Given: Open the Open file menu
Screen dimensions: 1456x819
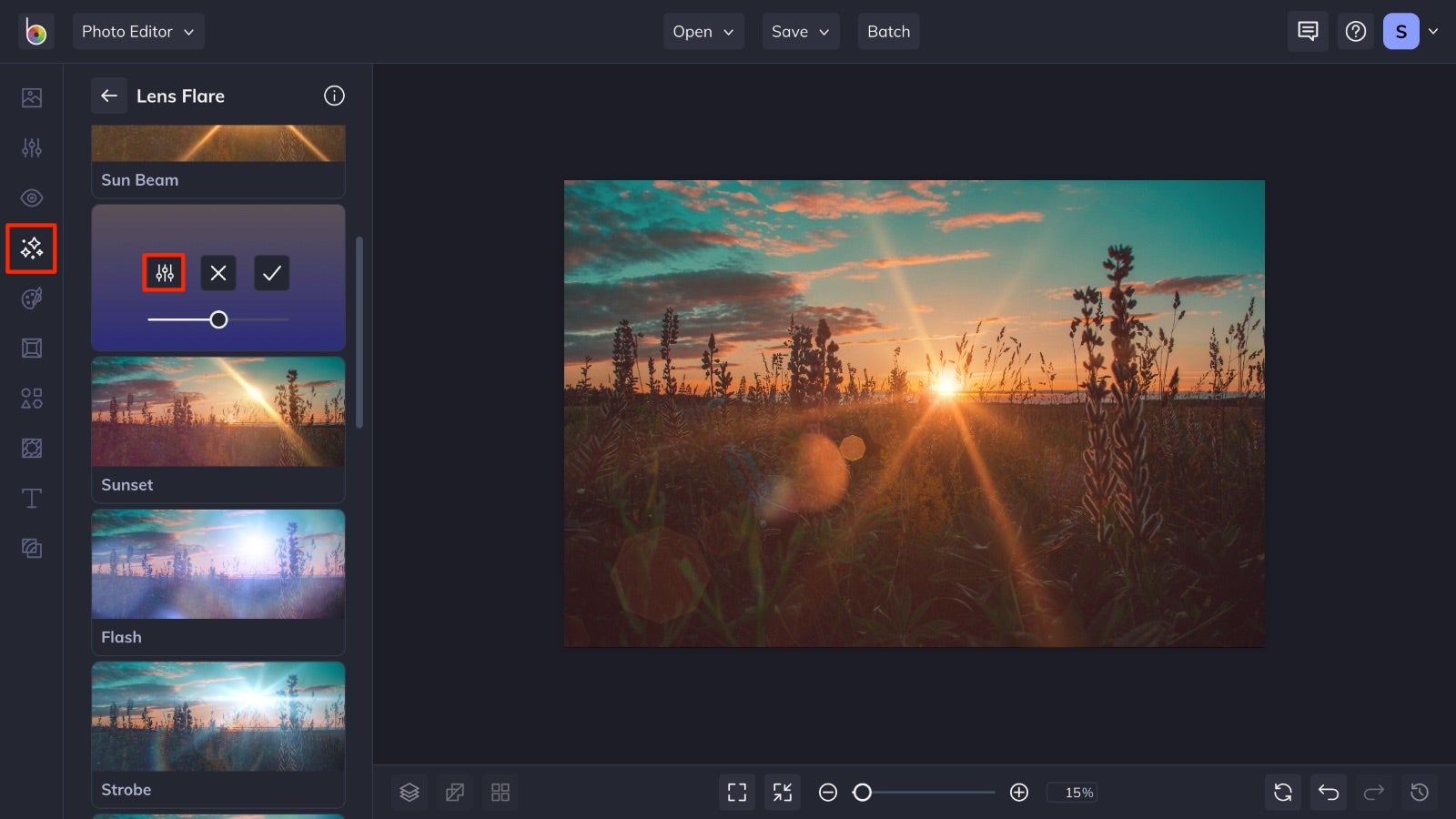Looking at the screenshot, I should [703, 31].
